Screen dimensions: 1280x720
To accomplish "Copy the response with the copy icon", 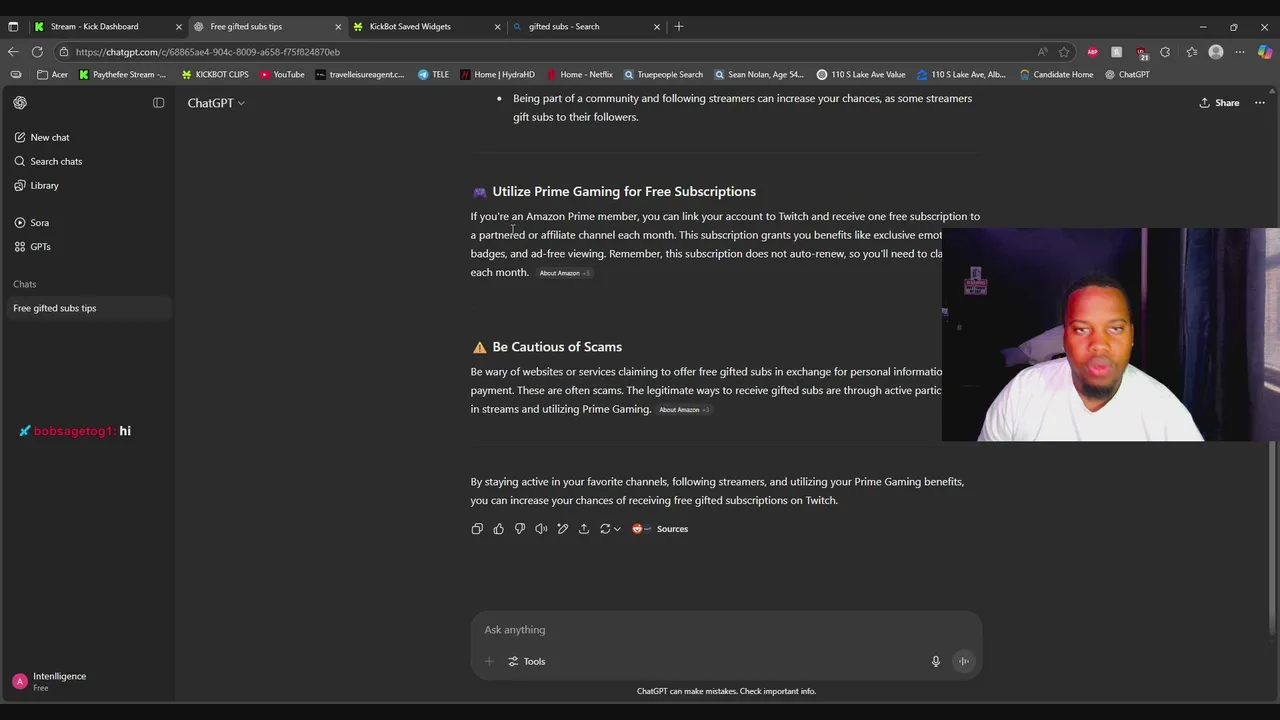I will point(477,529).
